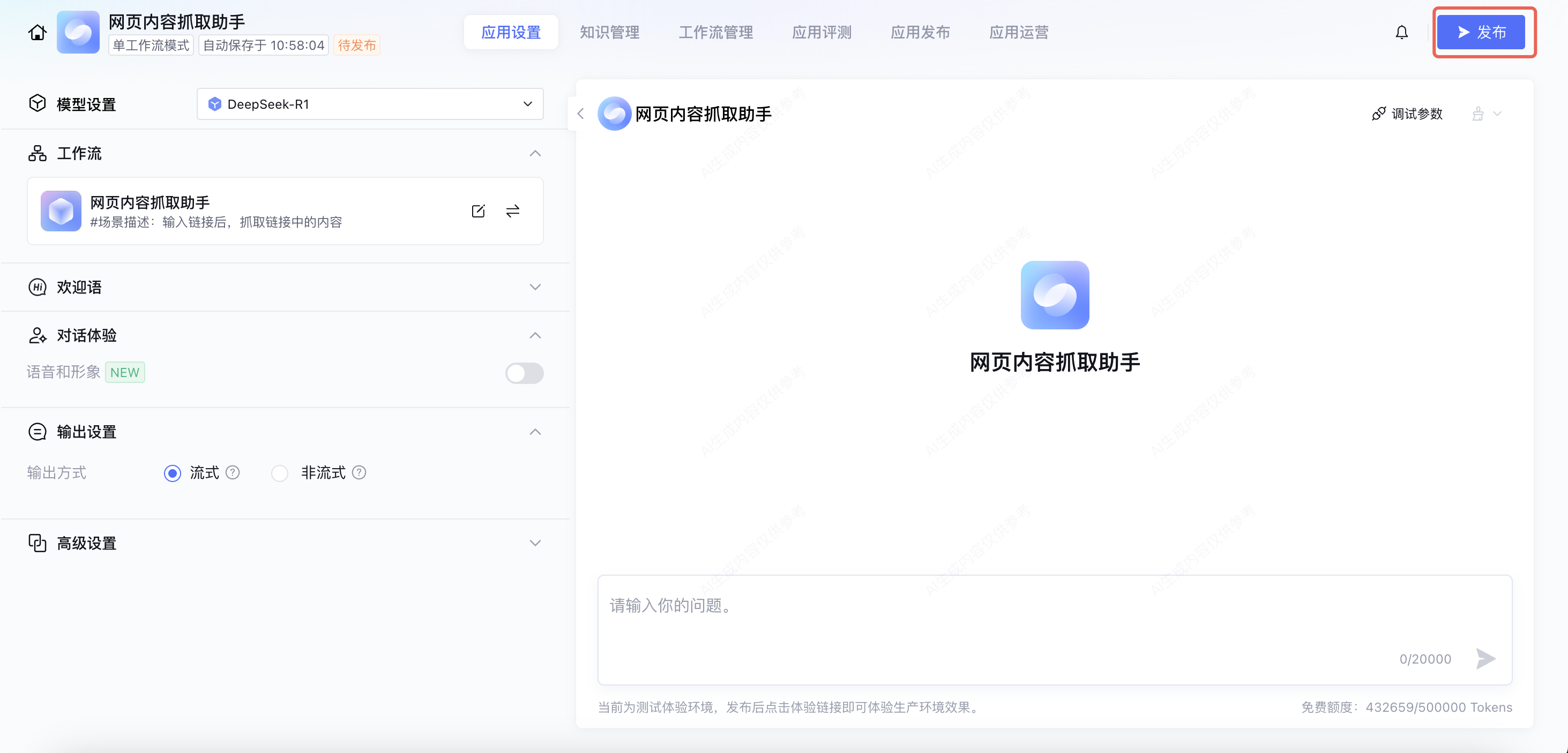Click the send message arrow icon
1568x753 pixels.
pos(1484,658)
